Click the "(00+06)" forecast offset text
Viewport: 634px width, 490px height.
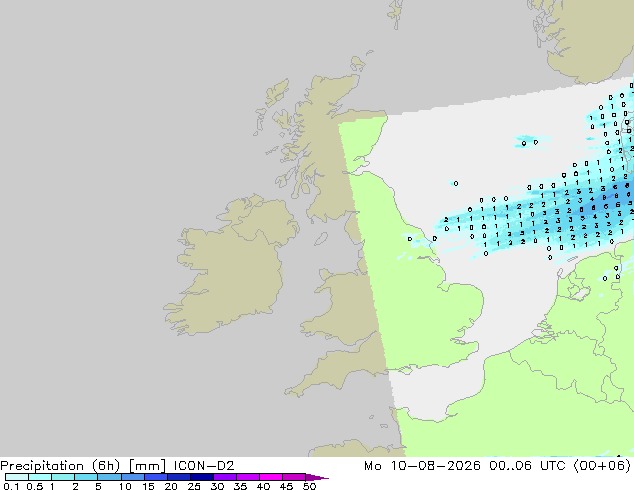click(x=604, y=466)
